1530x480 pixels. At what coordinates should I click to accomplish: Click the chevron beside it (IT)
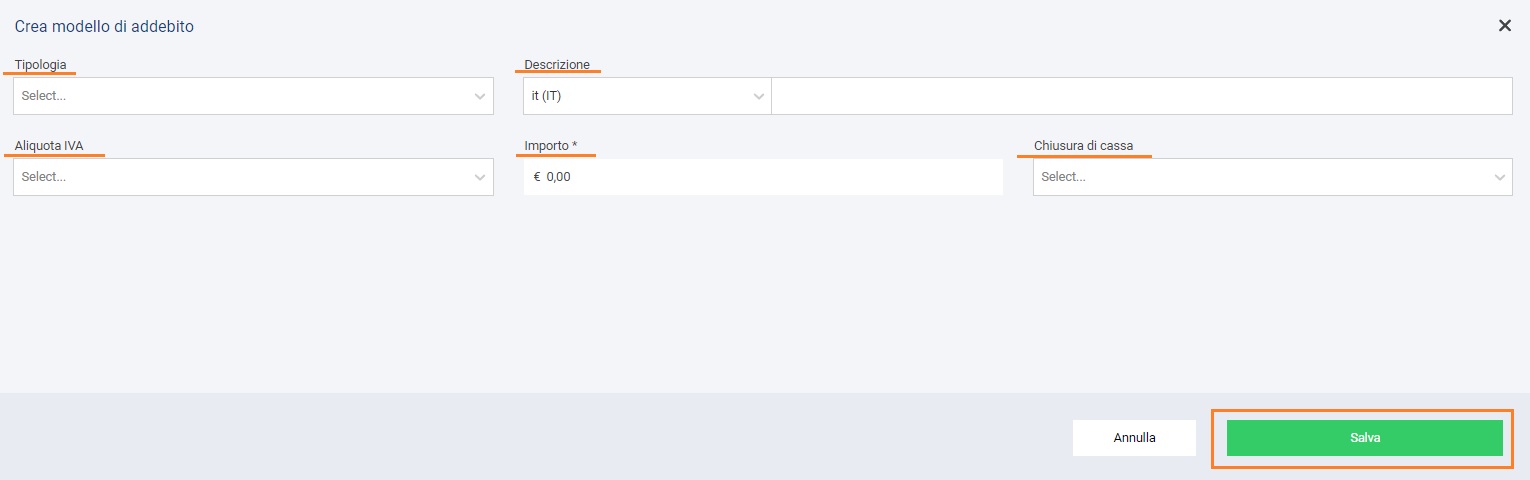758,97
